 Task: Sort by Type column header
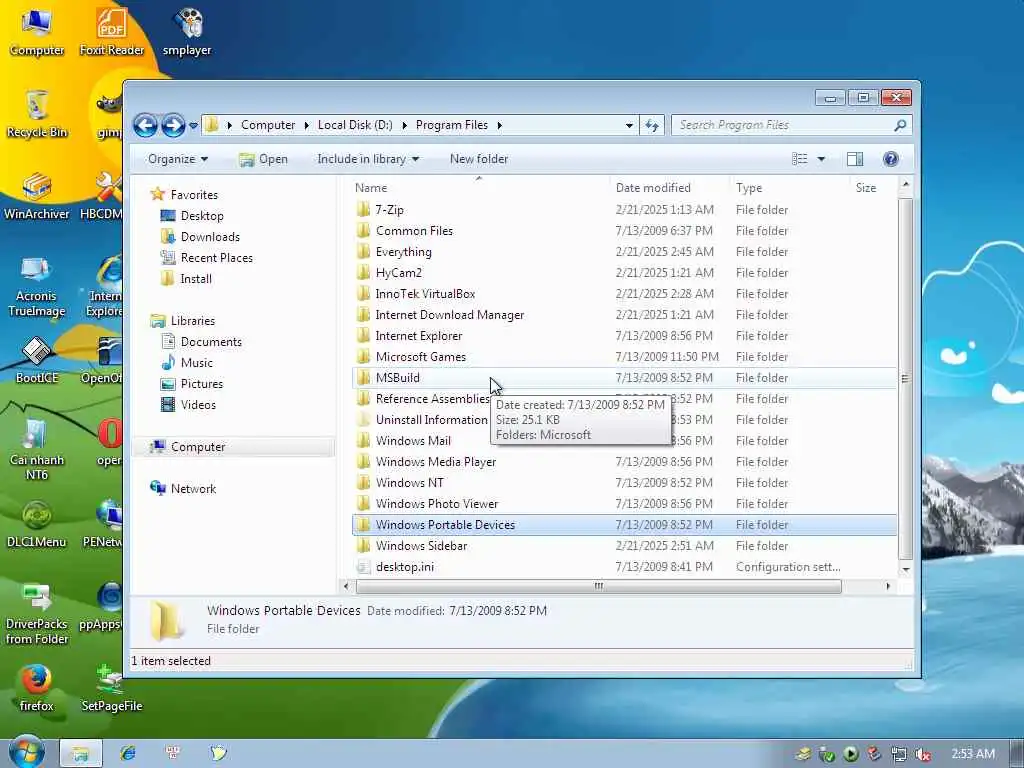(x=749, y=188)
